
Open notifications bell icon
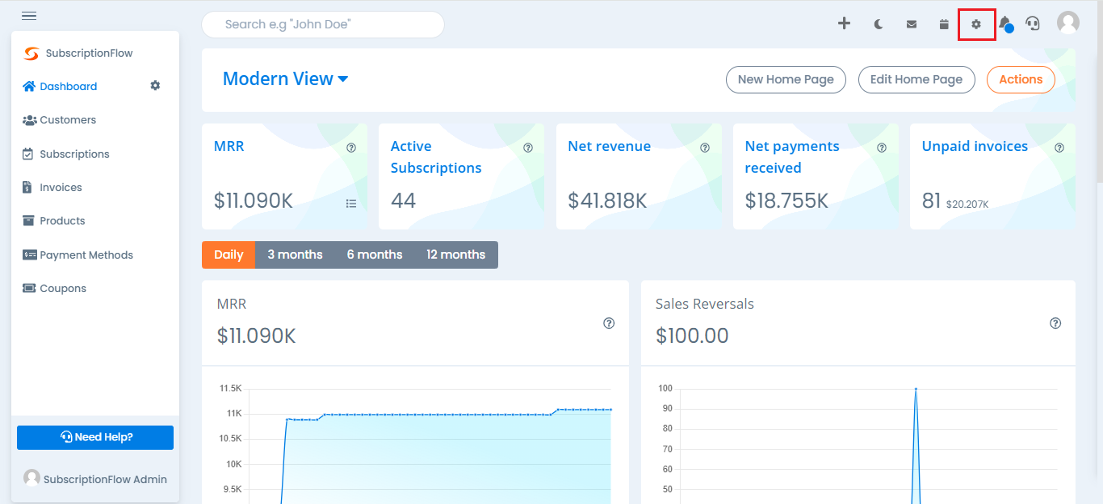[x=1005, y=24]
